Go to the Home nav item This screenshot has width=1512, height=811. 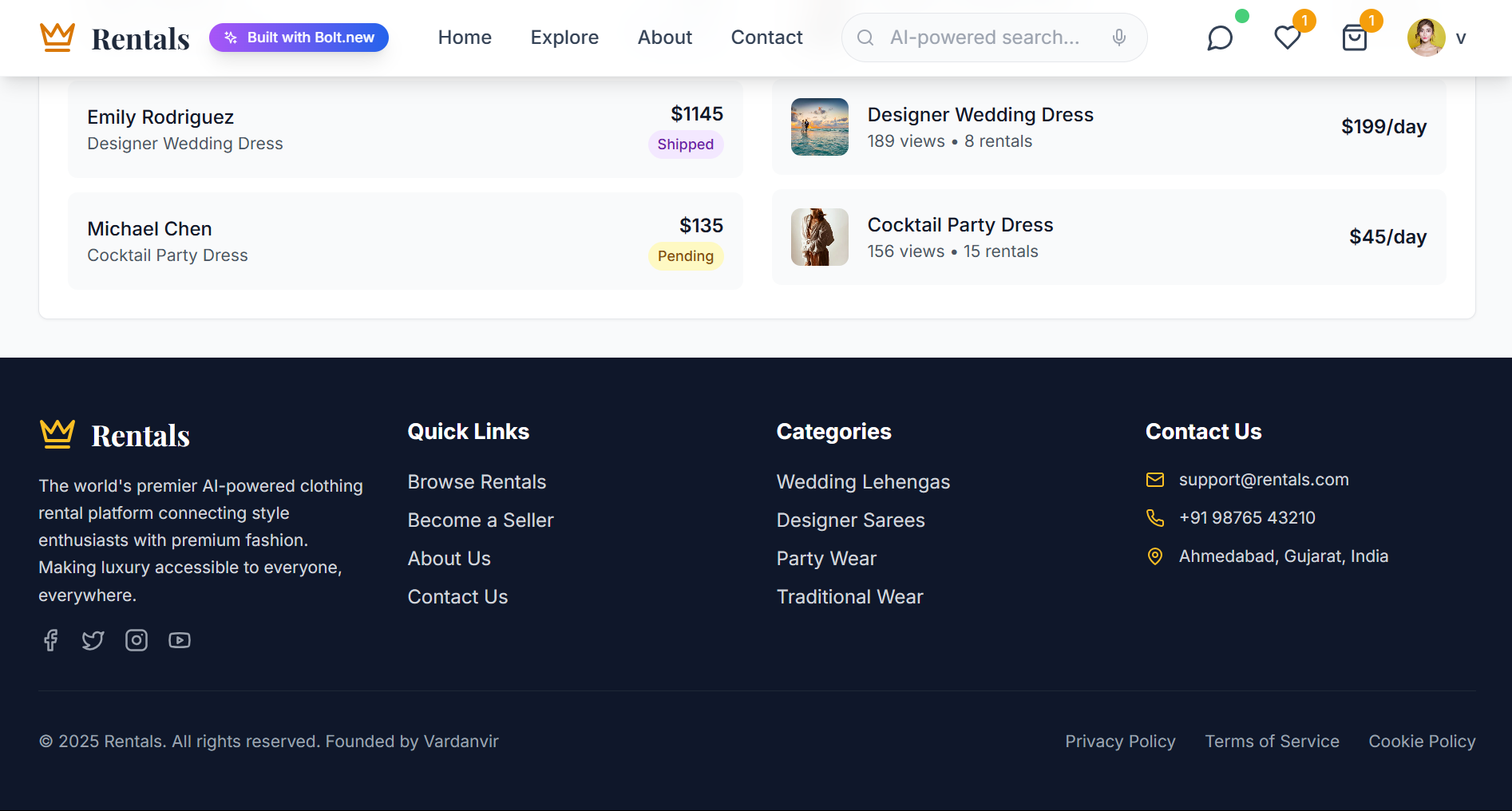[x=465, y=38]
